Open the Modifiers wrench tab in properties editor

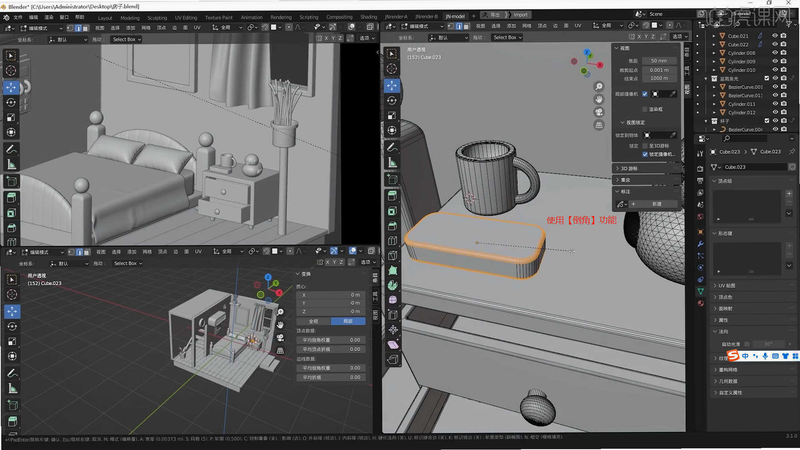pos(701,244)
